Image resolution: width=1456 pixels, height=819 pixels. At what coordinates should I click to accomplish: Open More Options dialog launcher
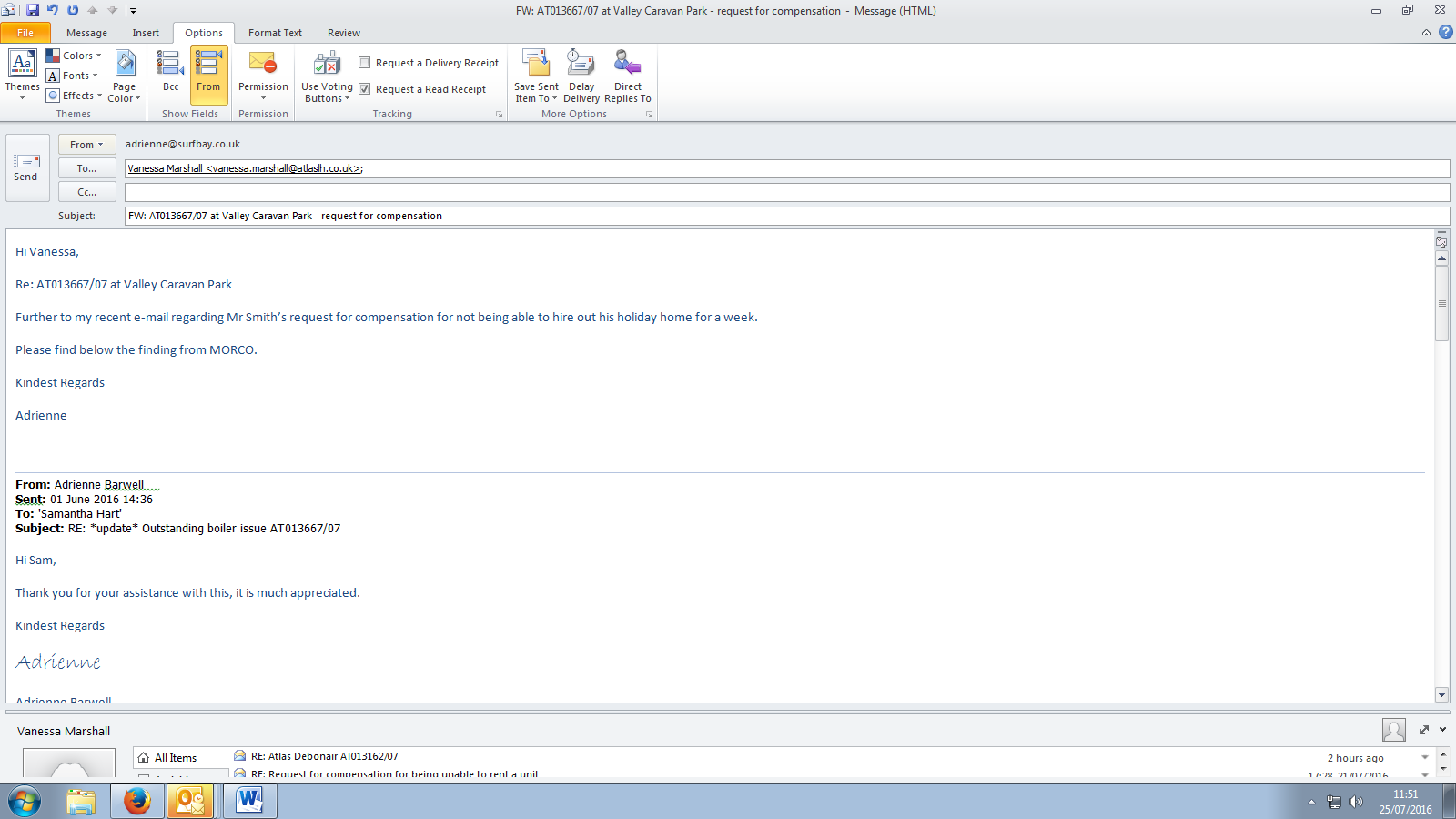(x=649, y=115)
